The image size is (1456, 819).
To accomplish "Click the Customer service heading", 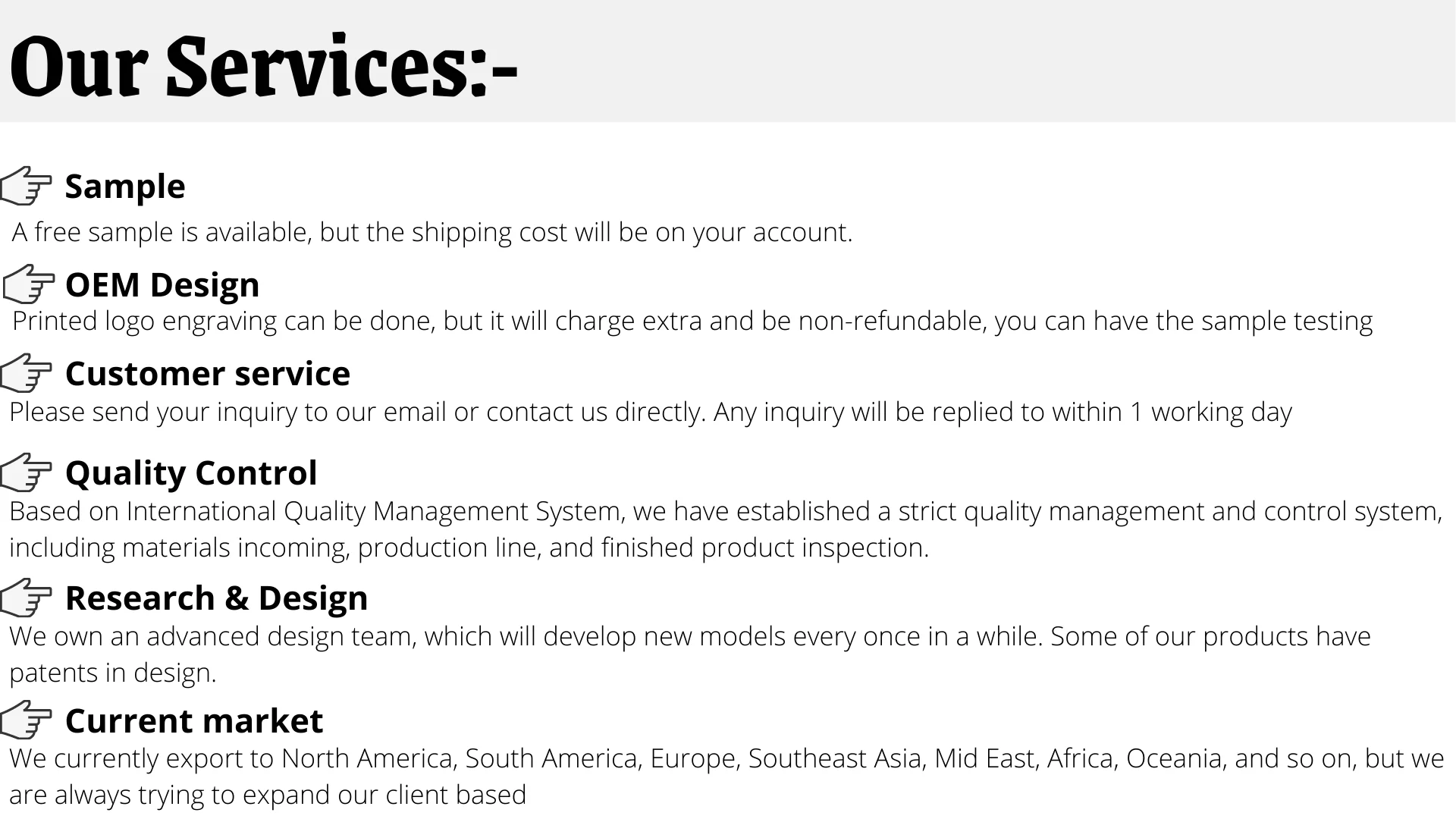I will click(x=208, y=374).
